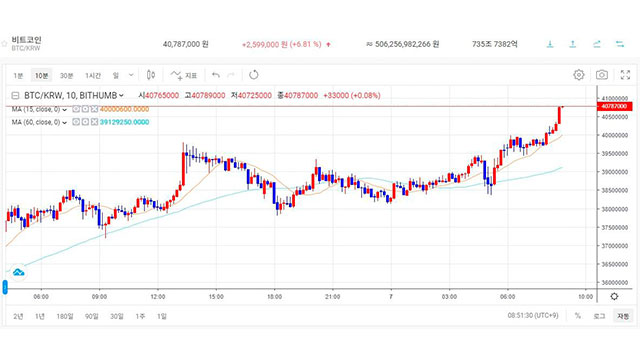
Task: Toggle the favorite star next to 비트코인
Action: [x=4, y=44]
